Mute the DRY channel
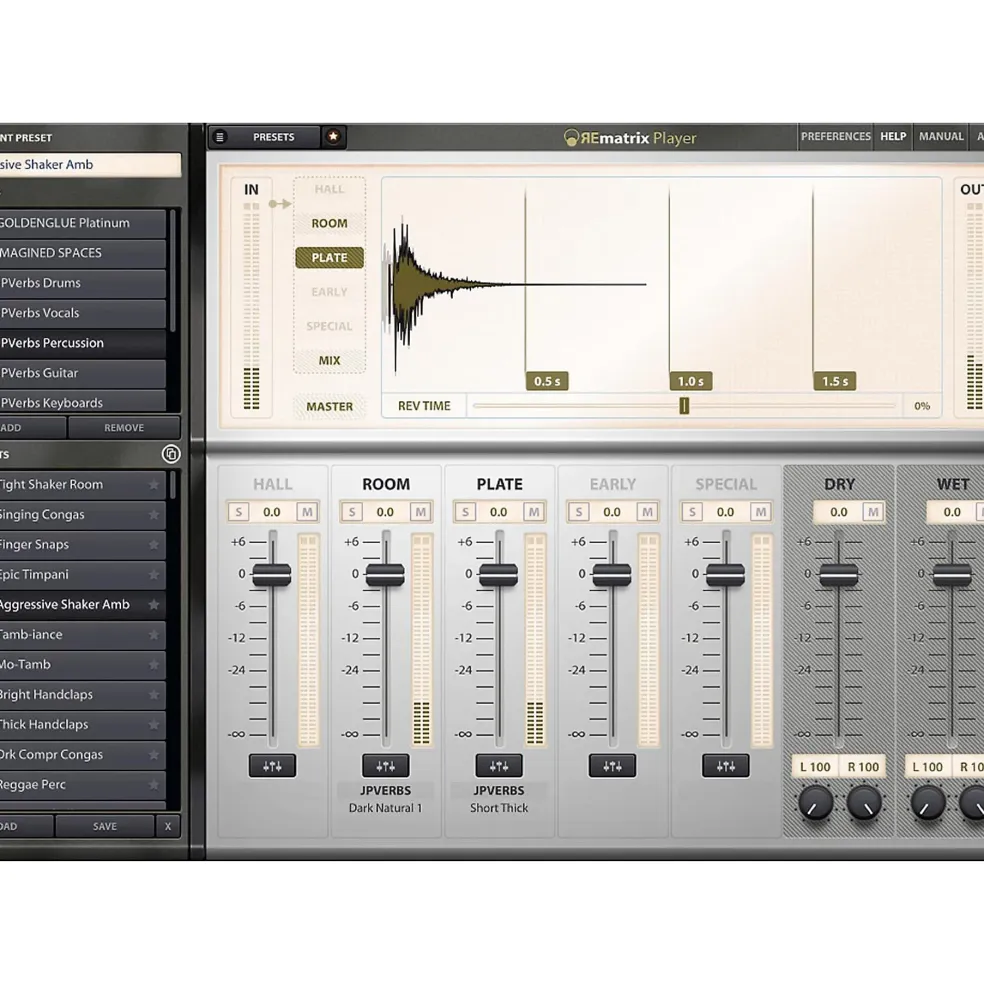The image size is (984, 985). 873,512
